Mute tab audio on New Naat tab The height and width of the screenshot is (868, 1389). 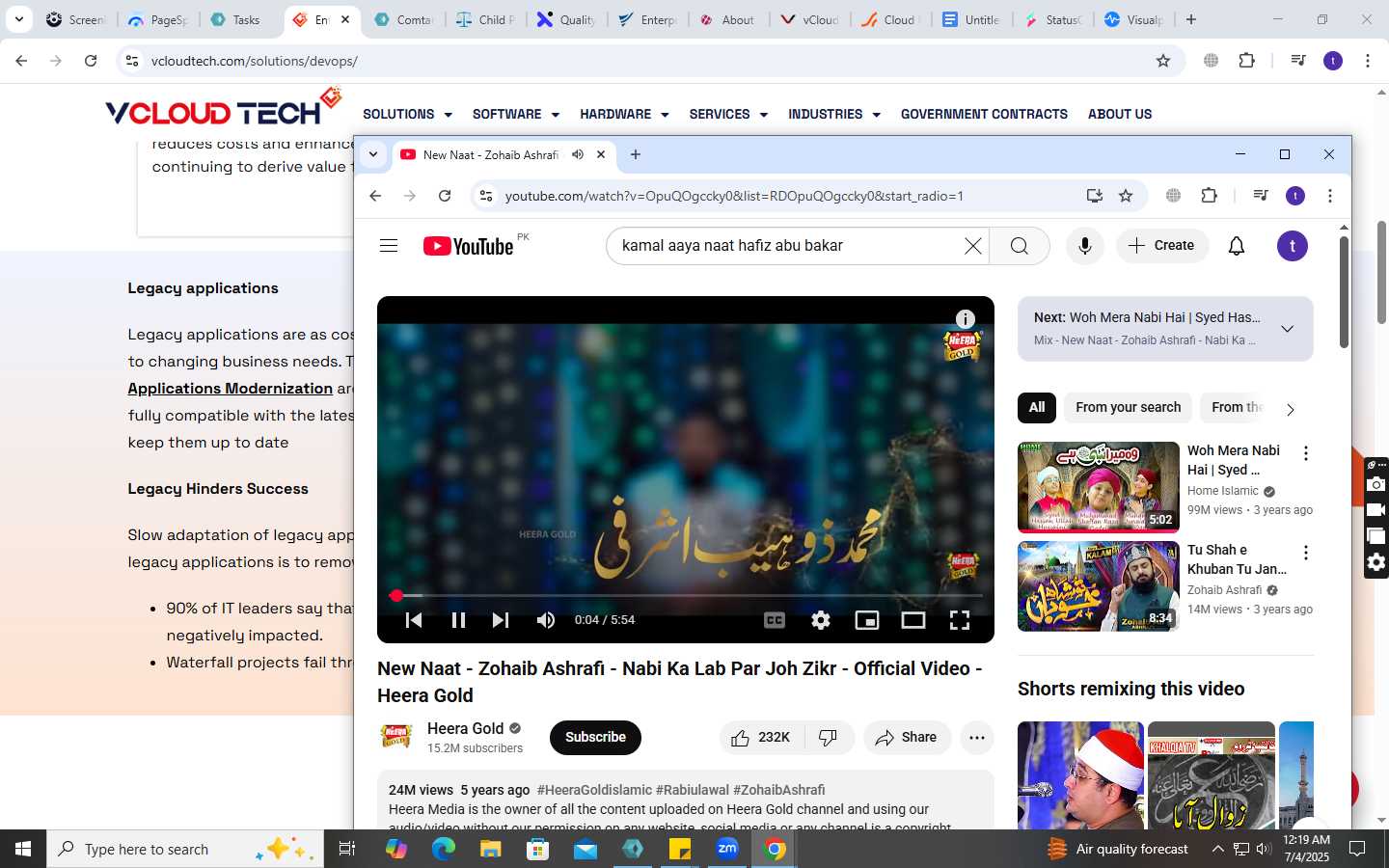578,154
